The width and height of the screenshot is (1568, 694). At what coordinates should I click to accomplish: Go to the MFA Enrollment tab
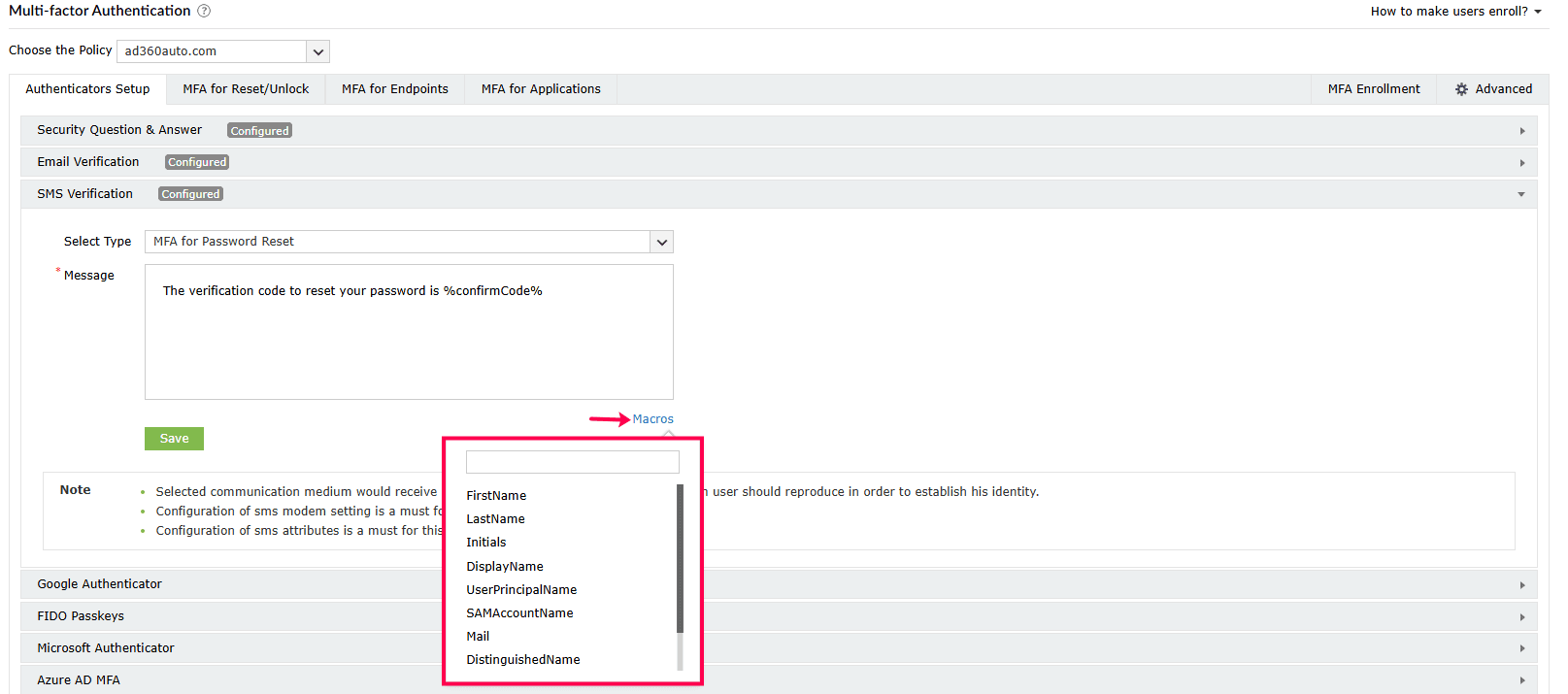[1373, 89]
